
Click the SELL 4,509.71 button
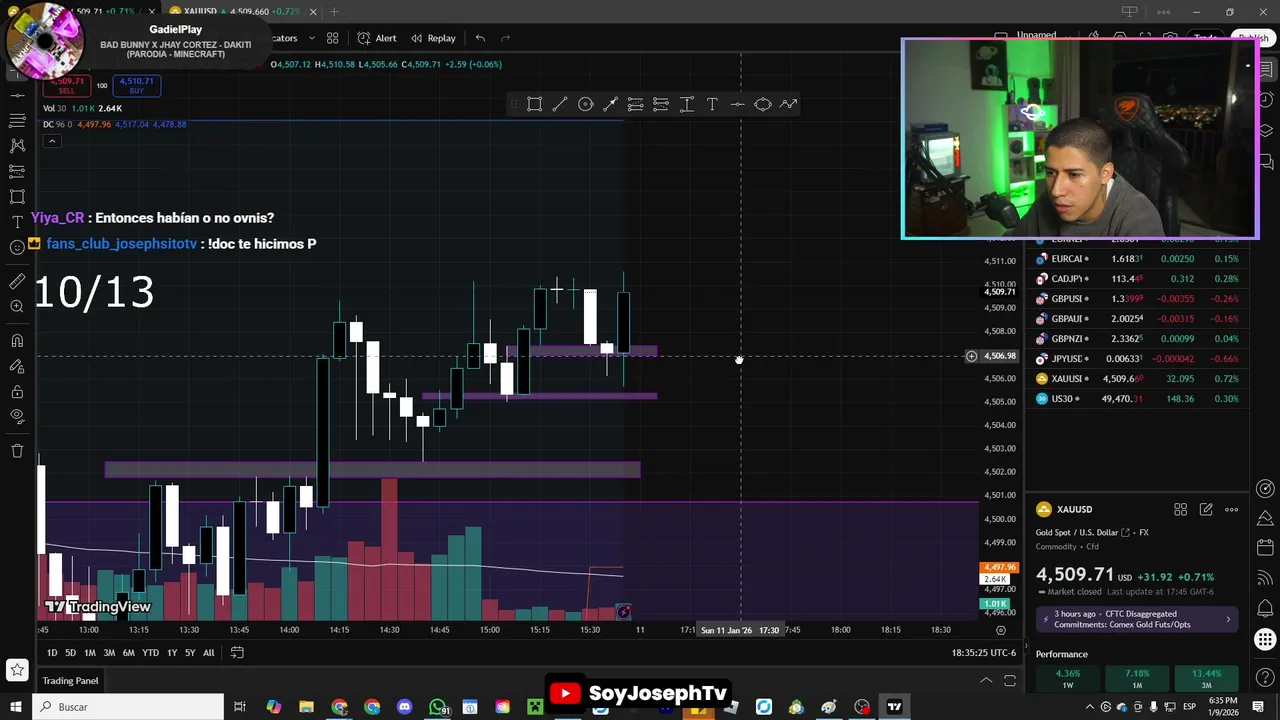[67, 86]
